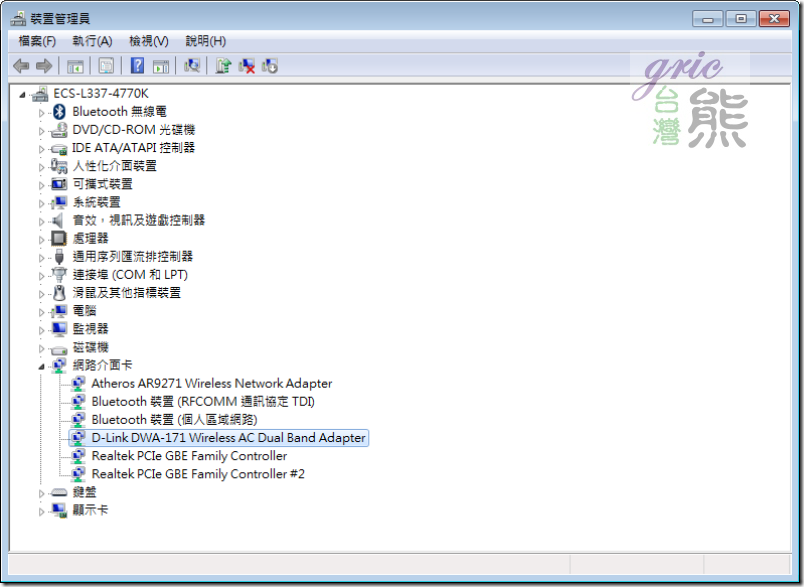Click the DVD/CD-ROM 光碟機 drive icon
Viewport: 804px width, 587px height.
point(59,130)
